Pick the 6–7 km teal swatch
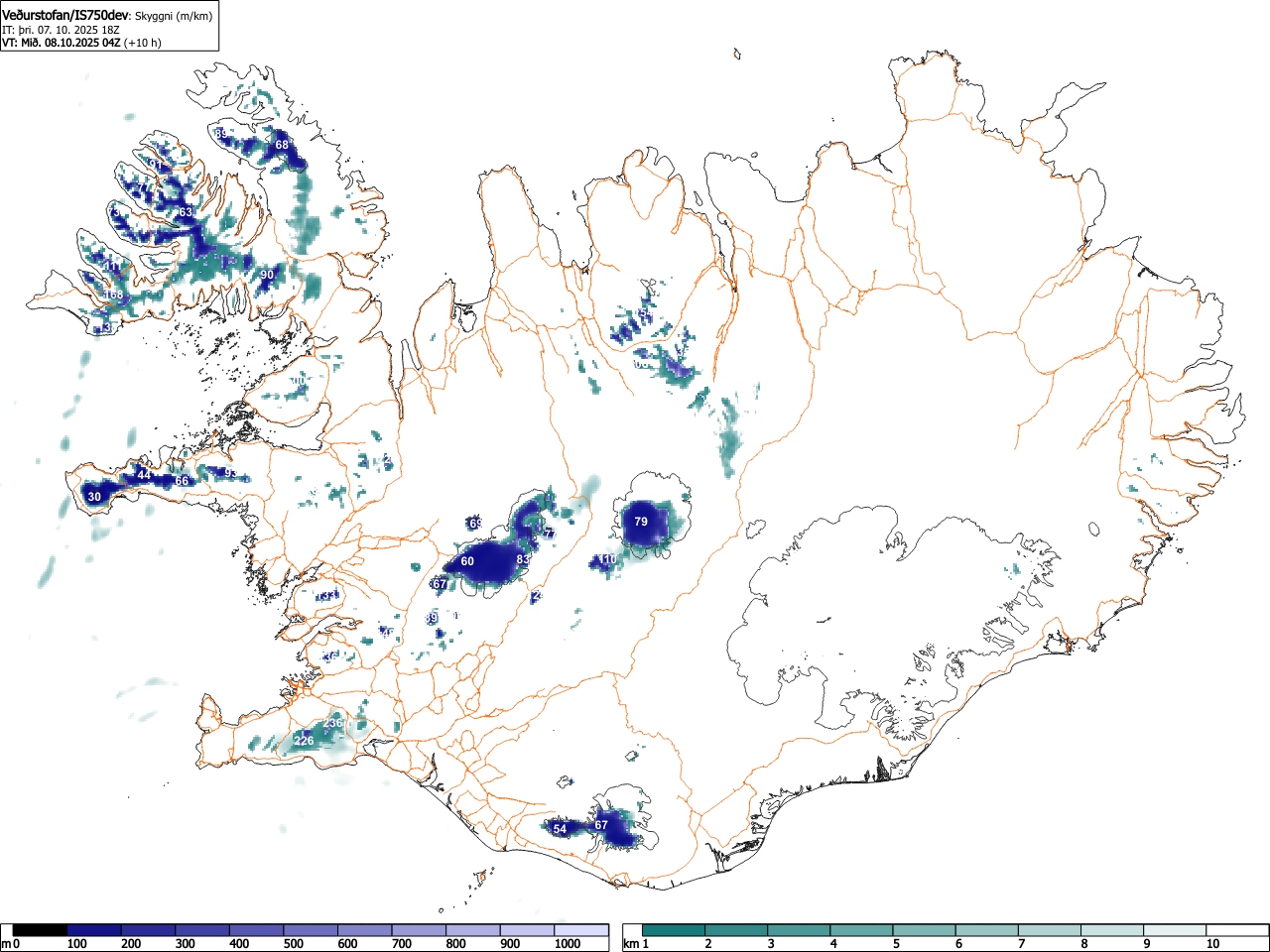The width and height of the screenshot is (1270, 952). point(987,930)
